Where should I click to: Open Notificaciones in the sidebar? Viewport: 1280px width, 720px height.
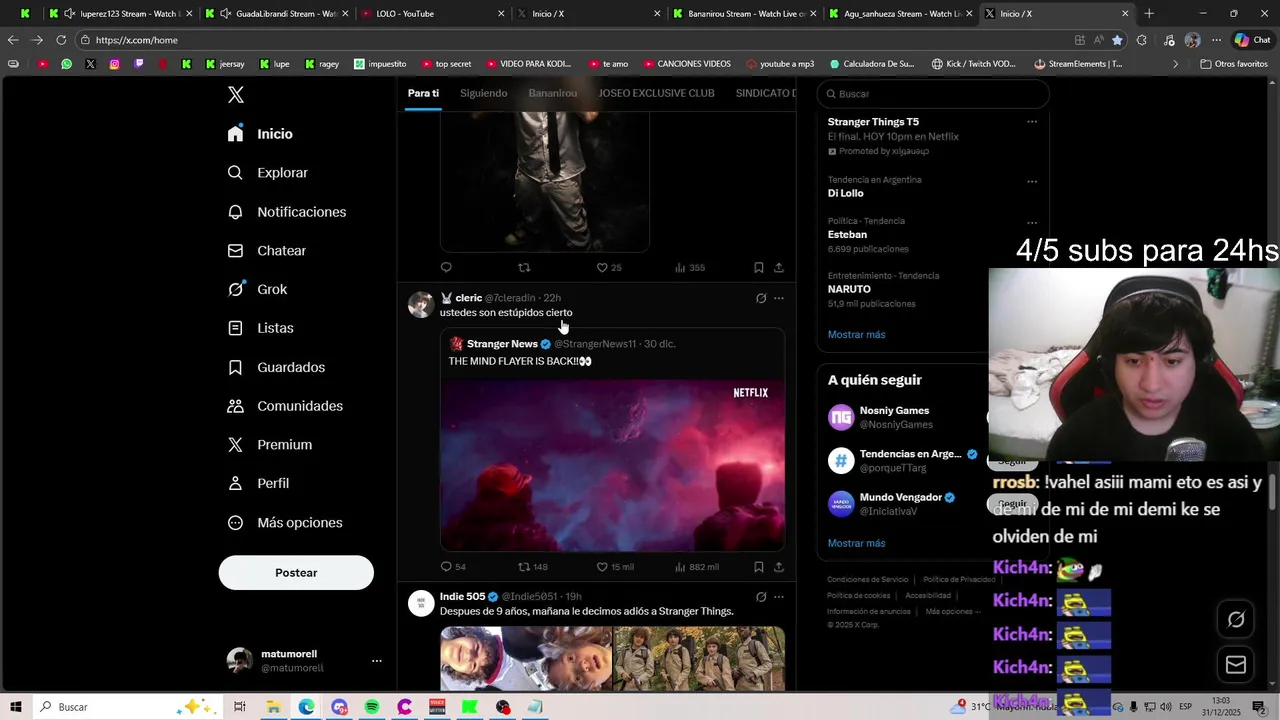[286, 212]
